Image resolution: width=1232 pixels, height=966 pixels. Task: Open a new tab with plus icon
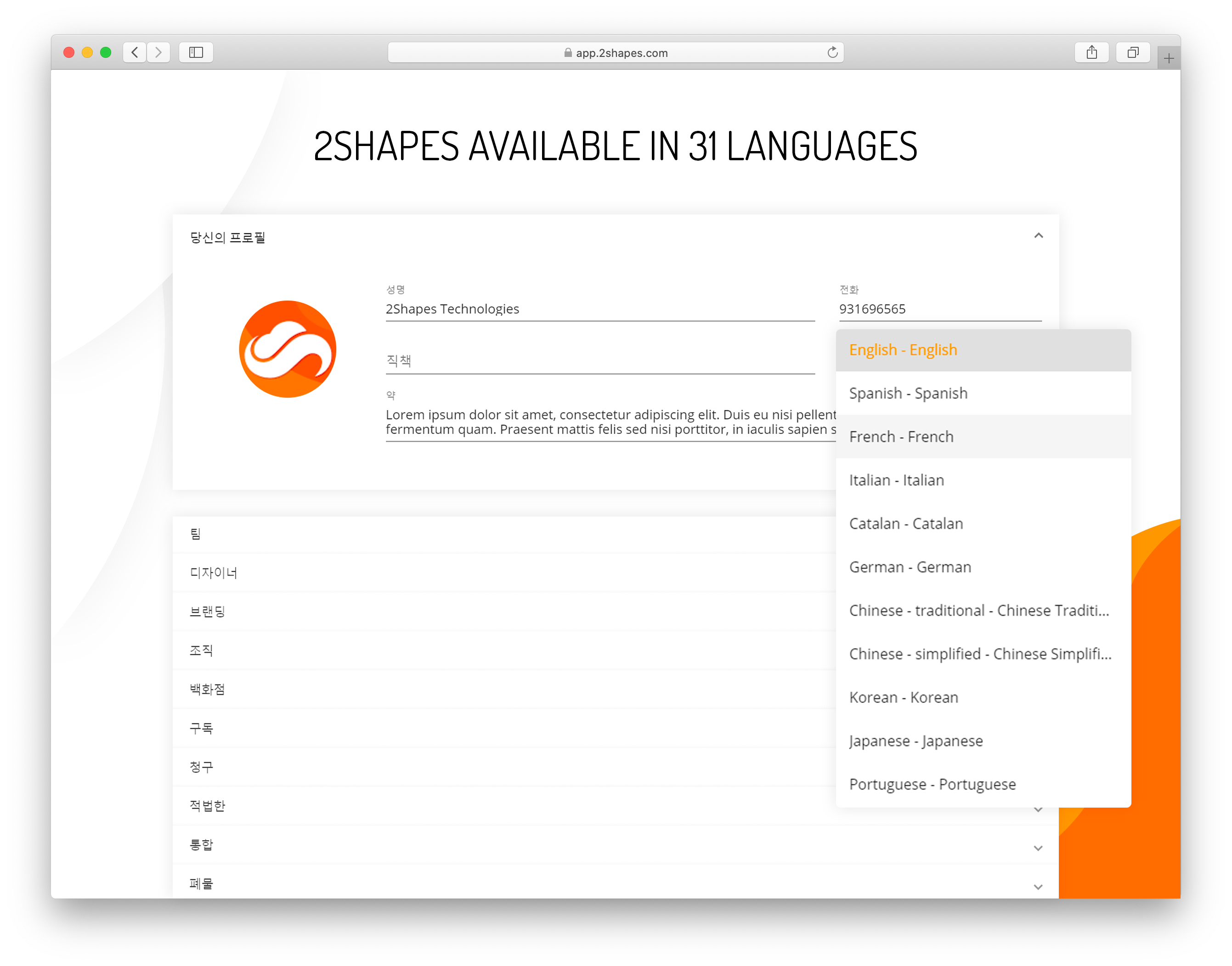point(1169,58)
